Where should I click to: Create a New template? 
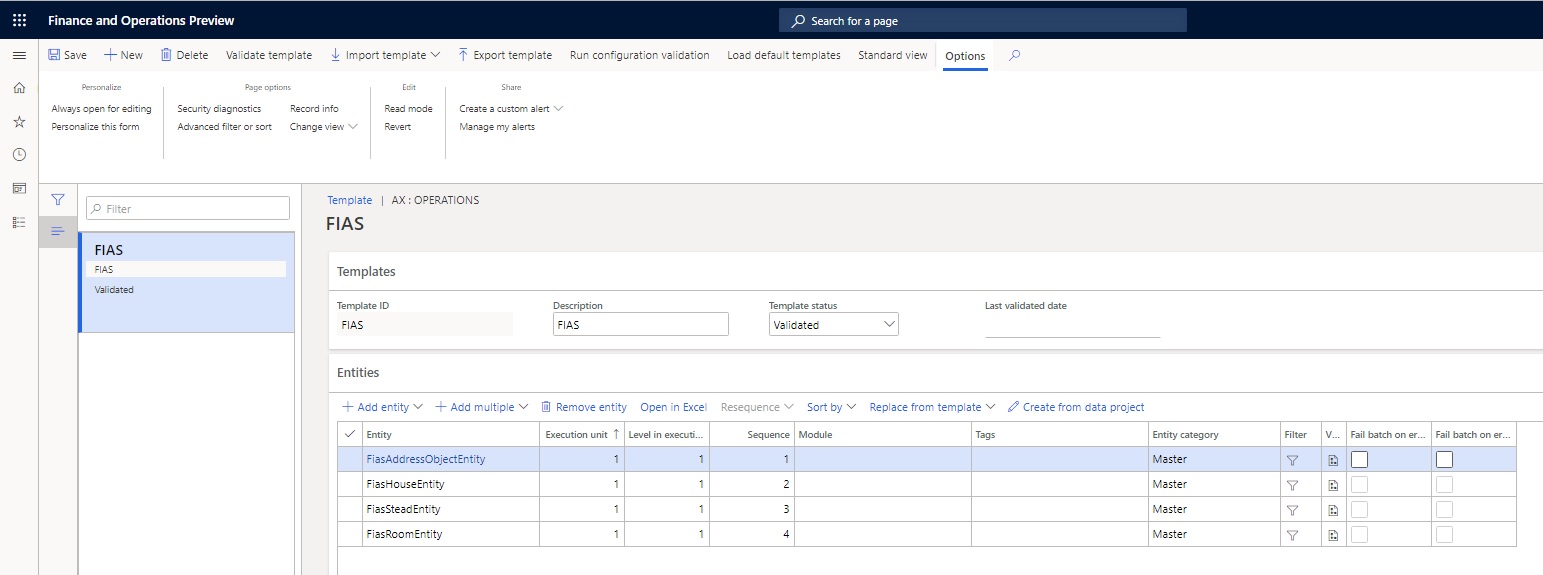pos(123,55)
